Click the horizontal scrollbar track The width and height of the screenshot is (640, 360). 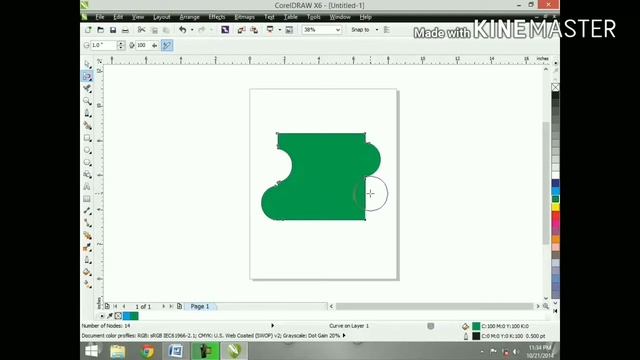434,306
